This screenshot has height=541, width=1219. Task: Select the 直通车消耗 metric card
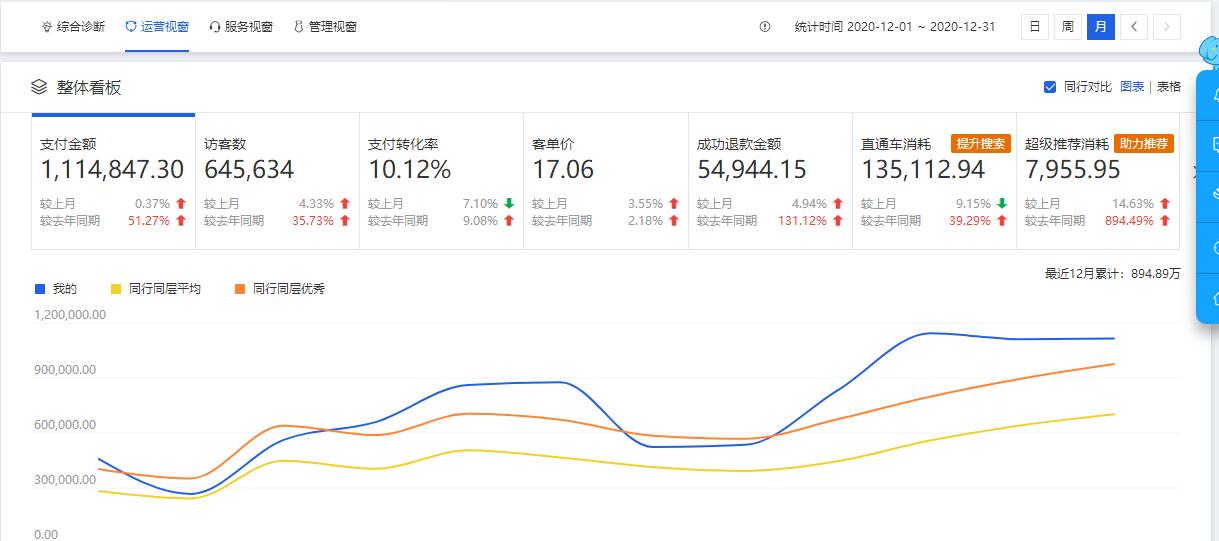[934, 181]
